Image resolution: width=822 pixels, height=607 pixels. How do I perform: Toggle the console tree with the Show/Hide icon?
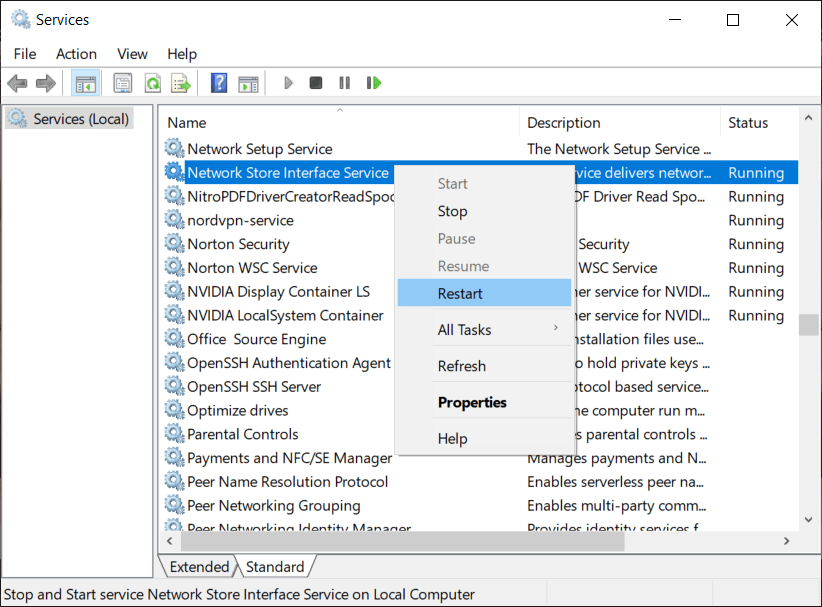86,82
